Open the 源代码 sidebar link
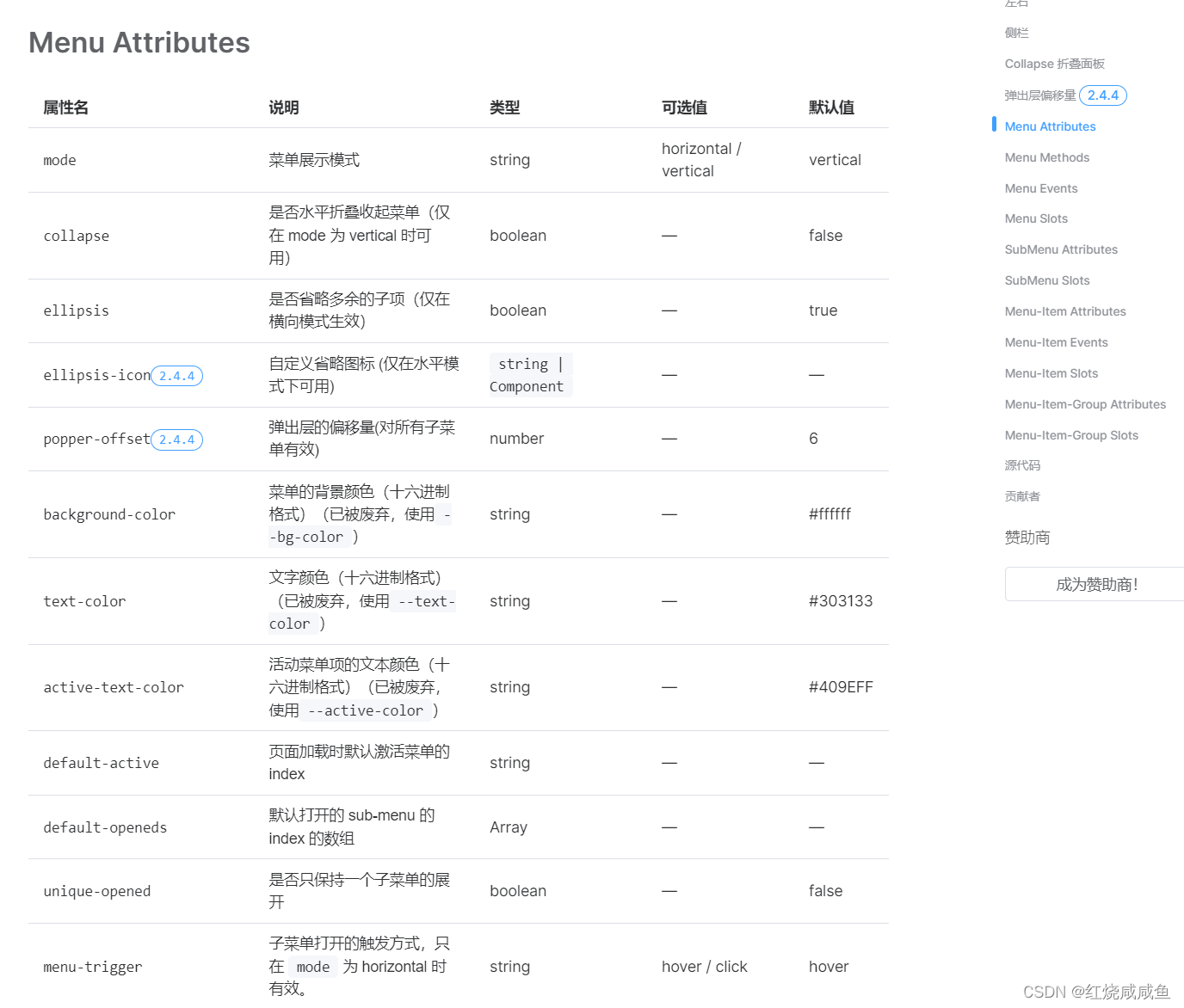 [x=1022, y=465]
